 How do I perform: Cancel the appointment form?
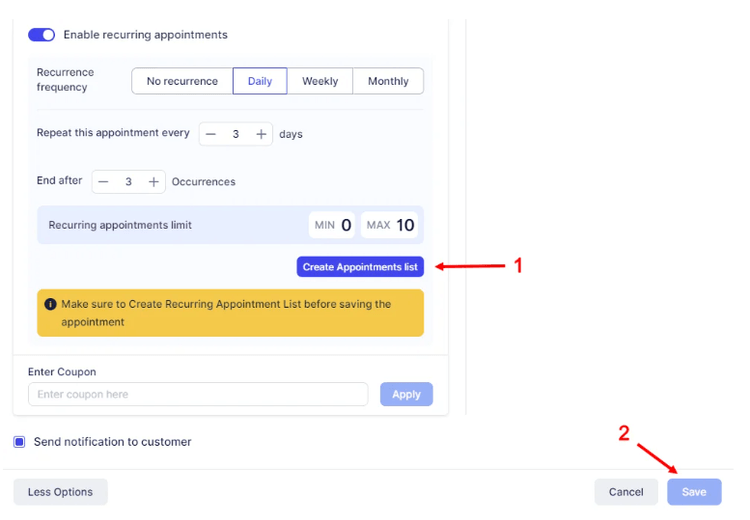point(626,492)
